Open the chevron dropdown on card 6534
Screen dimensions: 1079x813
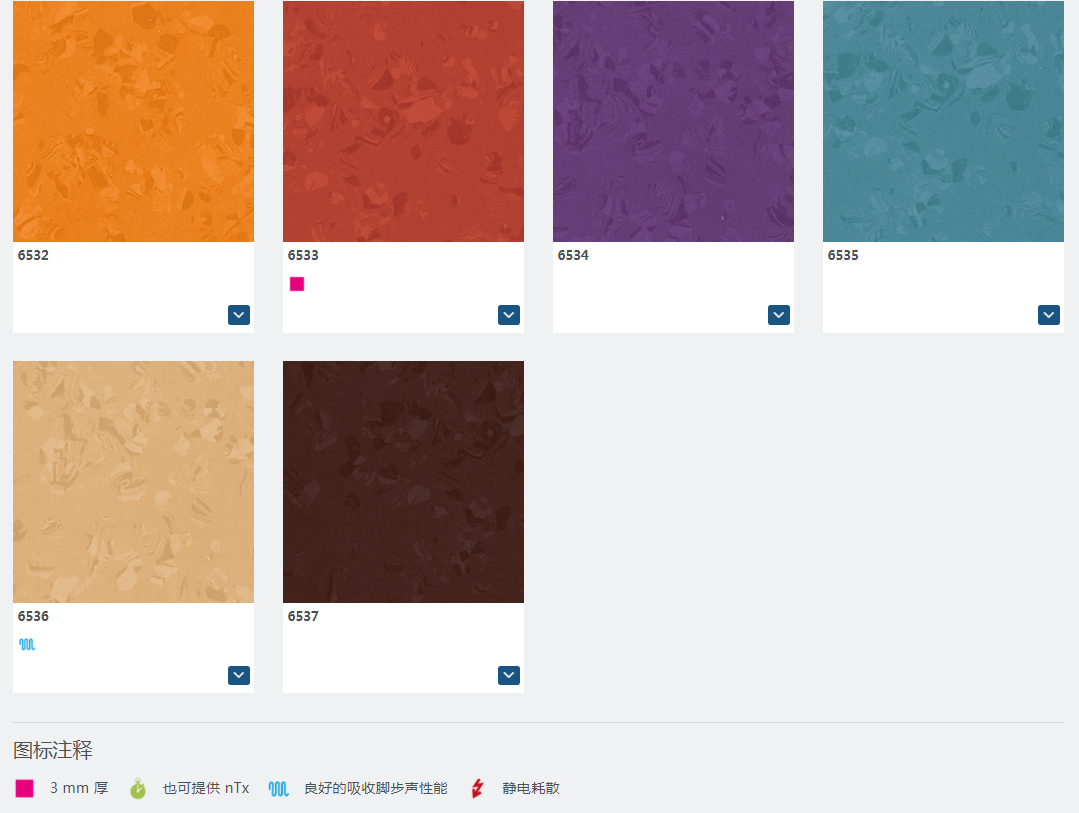(778, 315)
